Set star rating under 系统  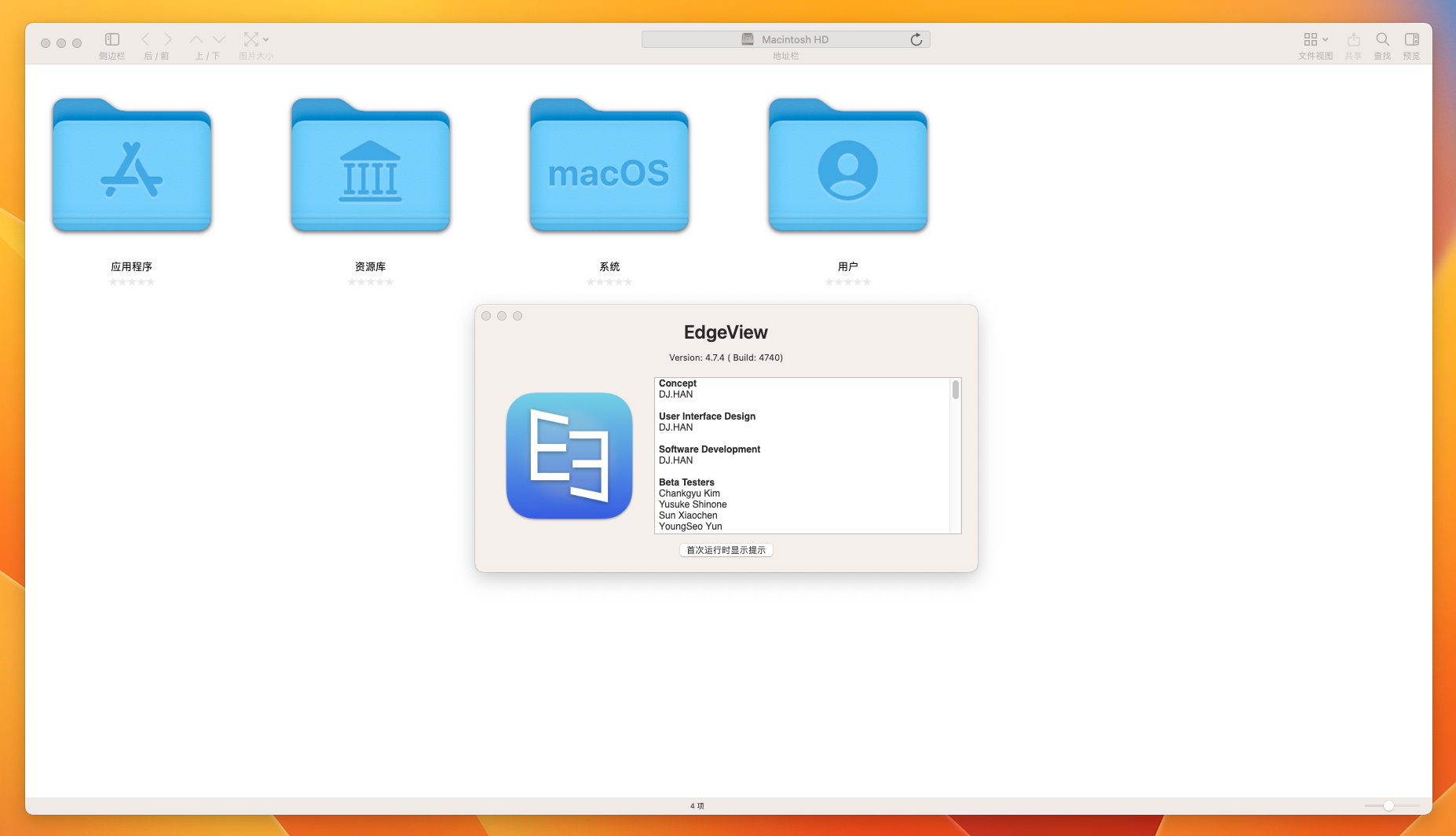click(x=609, y=282)
